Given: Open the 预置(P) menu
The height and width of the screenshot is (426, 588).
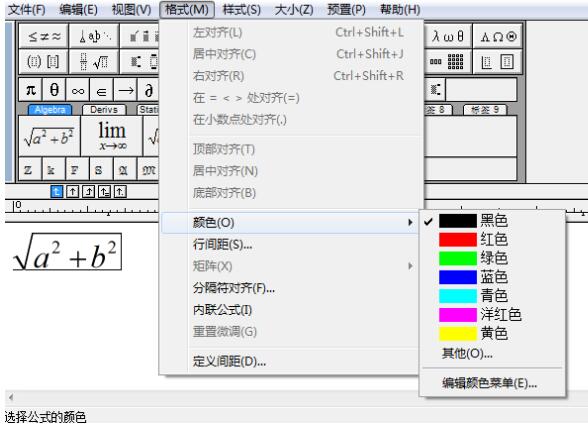Looking at the screenshot, I should click(346, 9).
